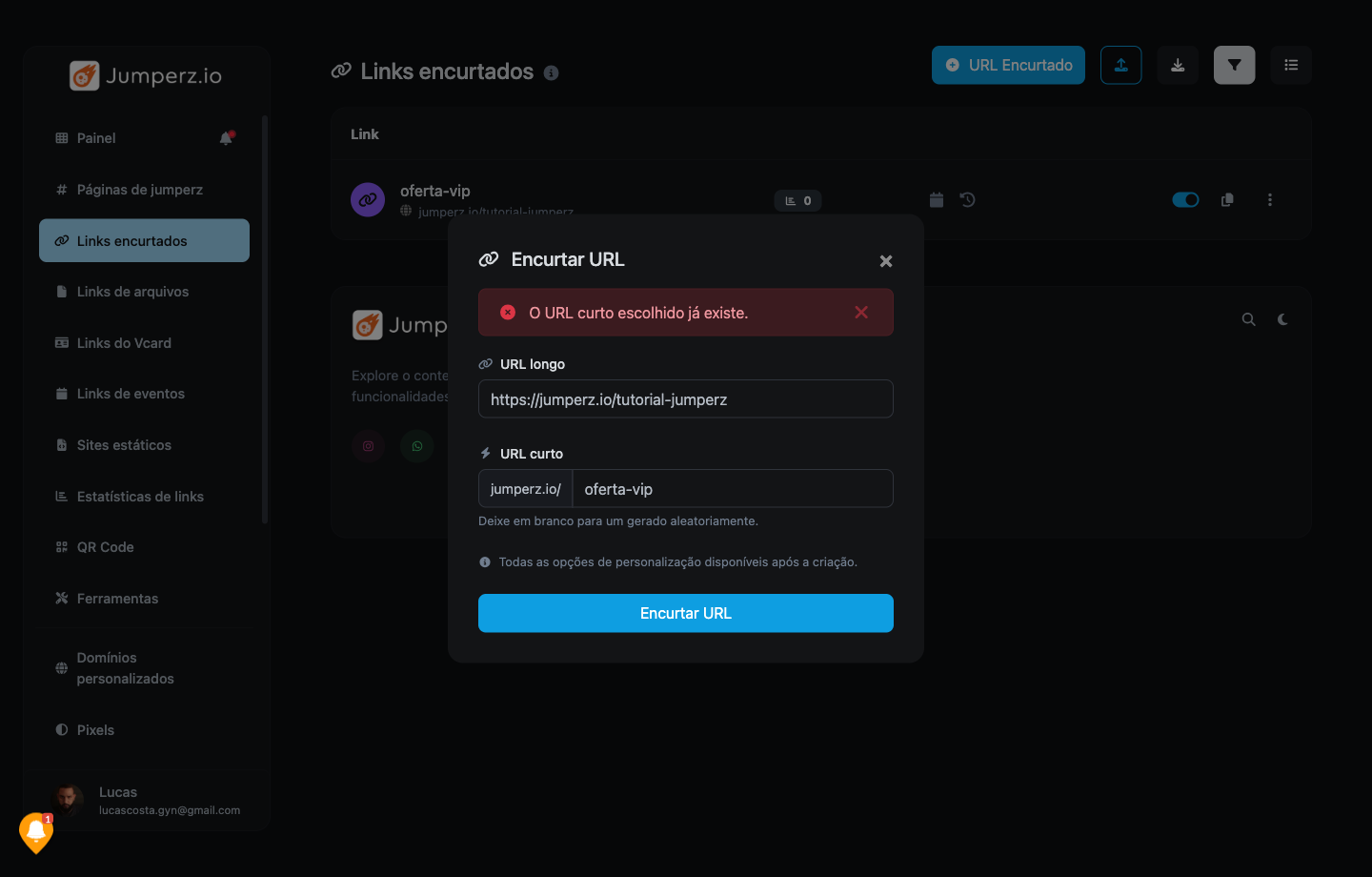1372x877 pixels.
Task: Select Links encurtados in the sidebar
Action: click(144, 240)
